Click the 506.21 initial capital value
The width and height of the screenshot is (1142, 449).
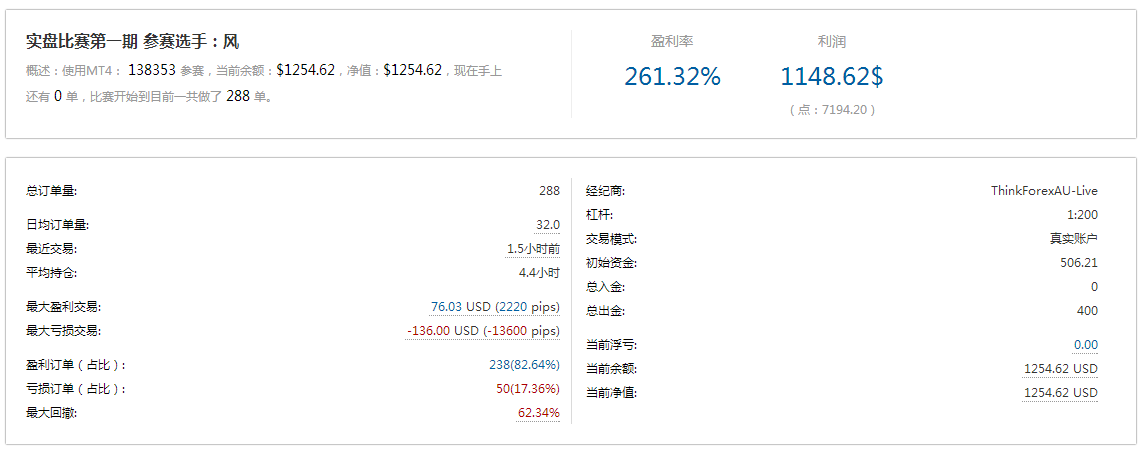(x=1078, y=263)
